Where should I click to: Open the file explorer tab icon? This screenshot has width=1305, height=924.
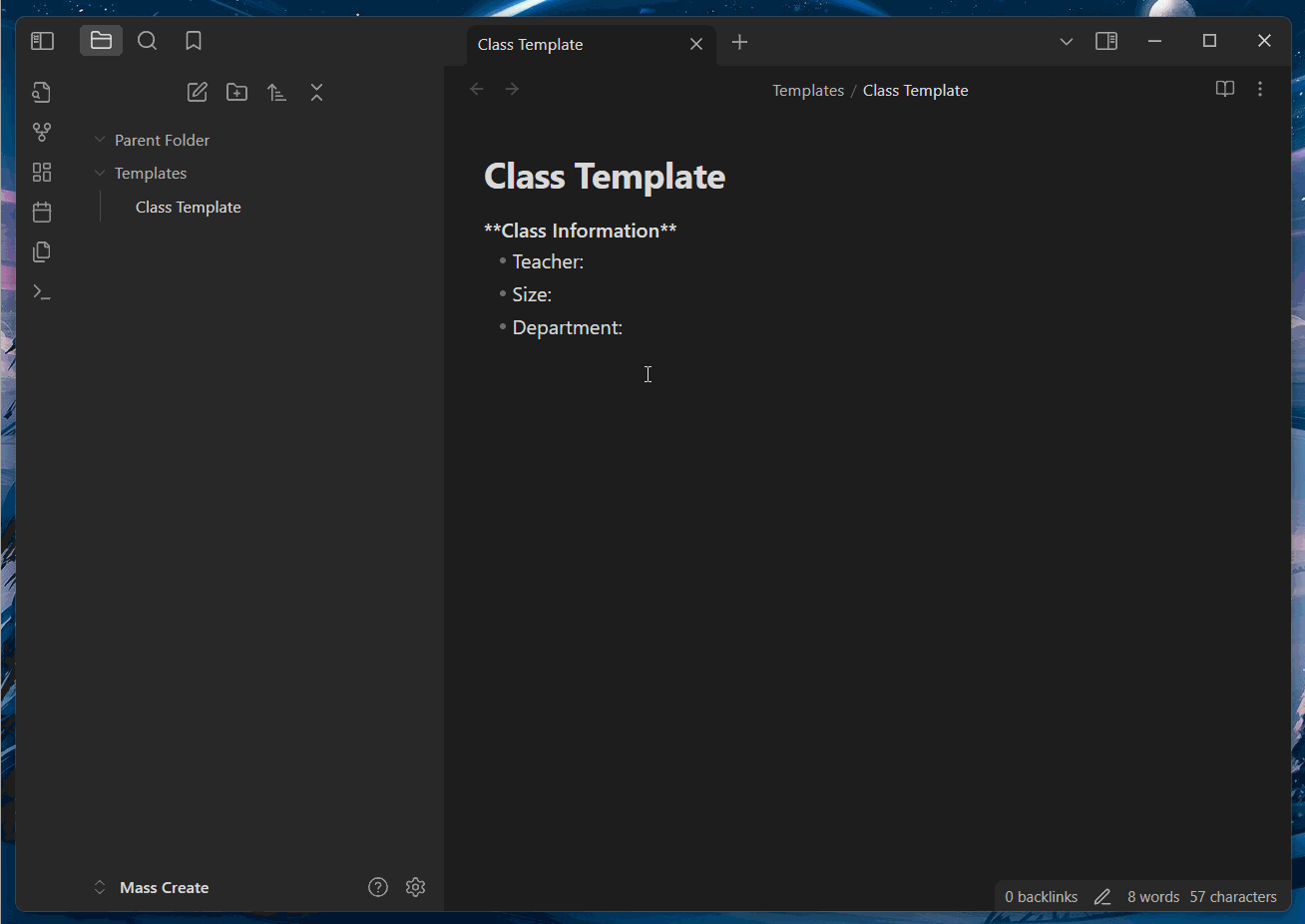[x=101, y=41]
